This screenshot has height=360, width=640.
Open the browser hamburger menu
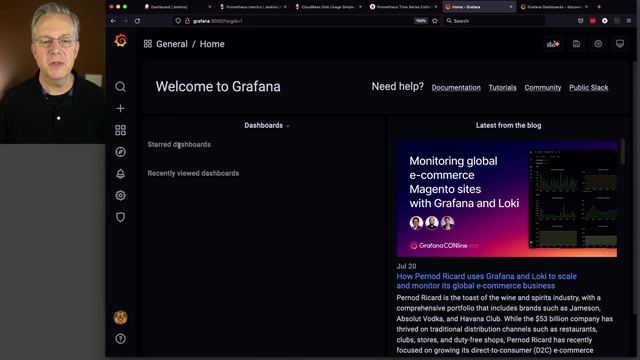pyautogui.click(x=629, y=21)
